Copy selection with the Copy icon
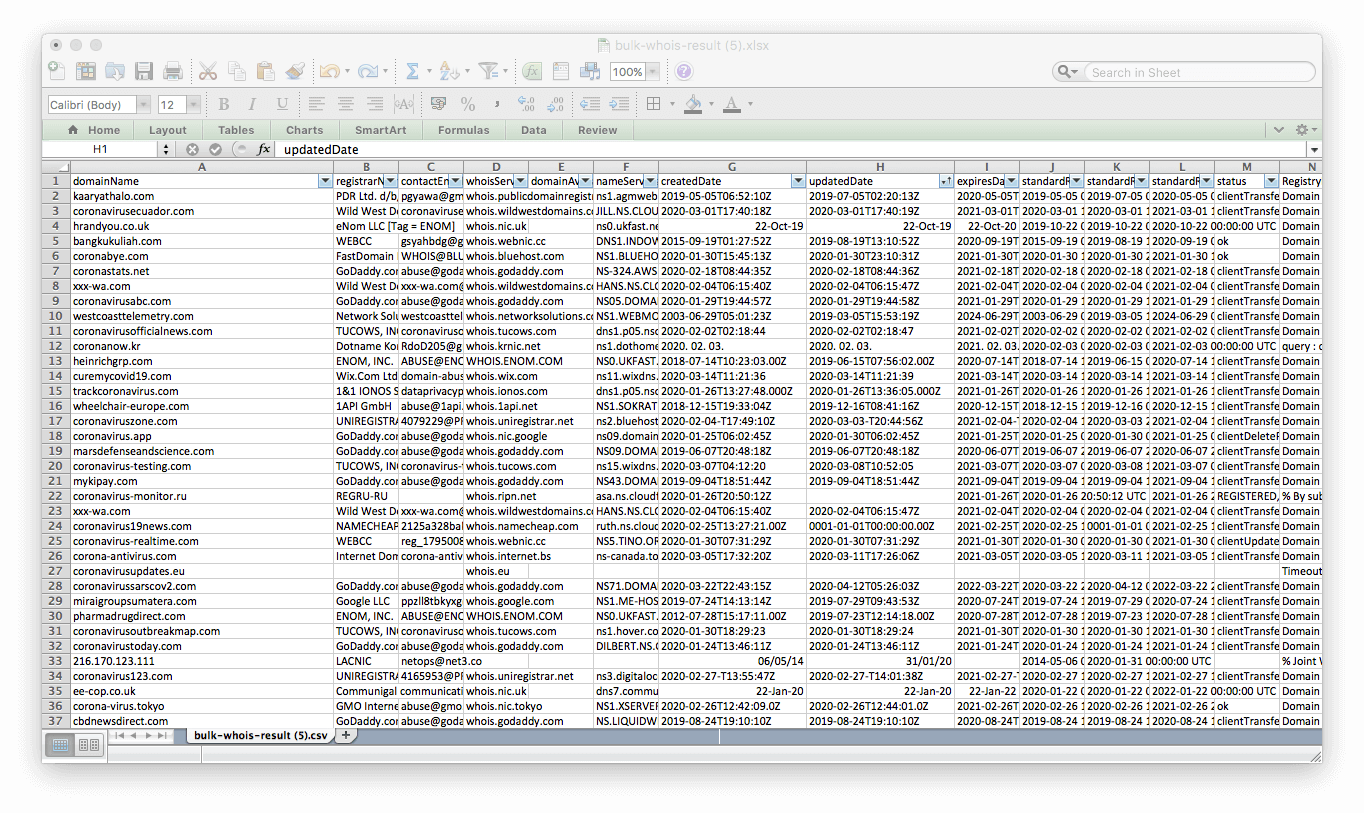1364x813 pixels. click(x=237, y=71)
